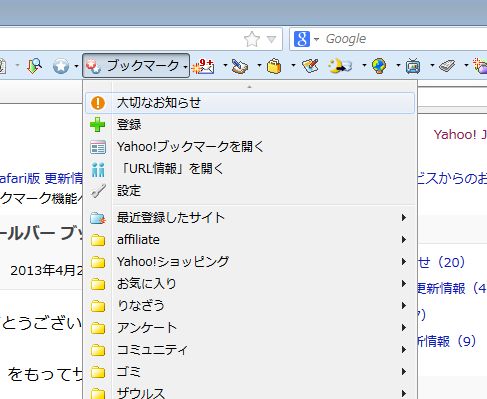The width and height of the screenshot is (487, 399).
Task: Click the TV toolbar icon
Action: (x=413, y=66)
